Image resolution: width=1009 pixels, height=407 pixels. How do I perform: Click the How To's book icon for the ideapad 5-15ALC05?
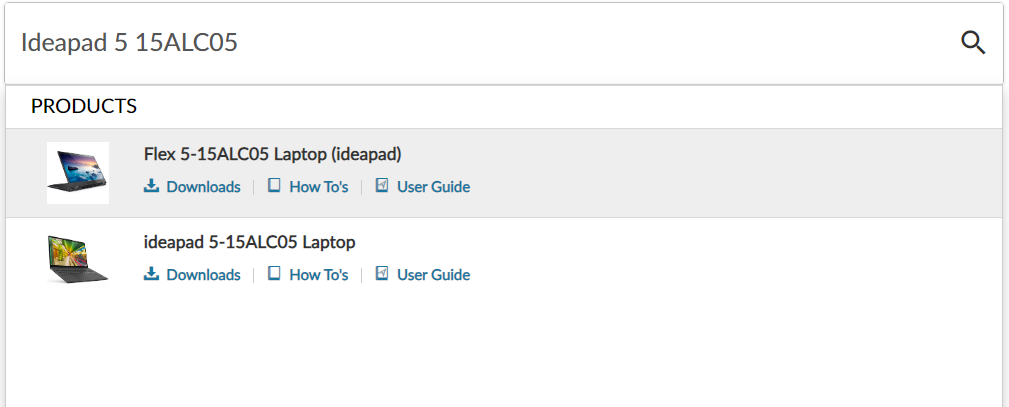point(275,274)
